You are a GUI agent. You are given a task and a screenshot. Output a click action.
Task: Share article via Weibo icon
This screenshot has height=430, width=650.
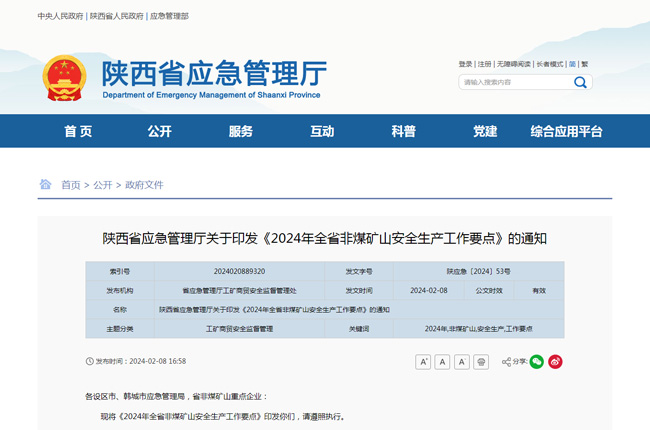tap(556, 361)
